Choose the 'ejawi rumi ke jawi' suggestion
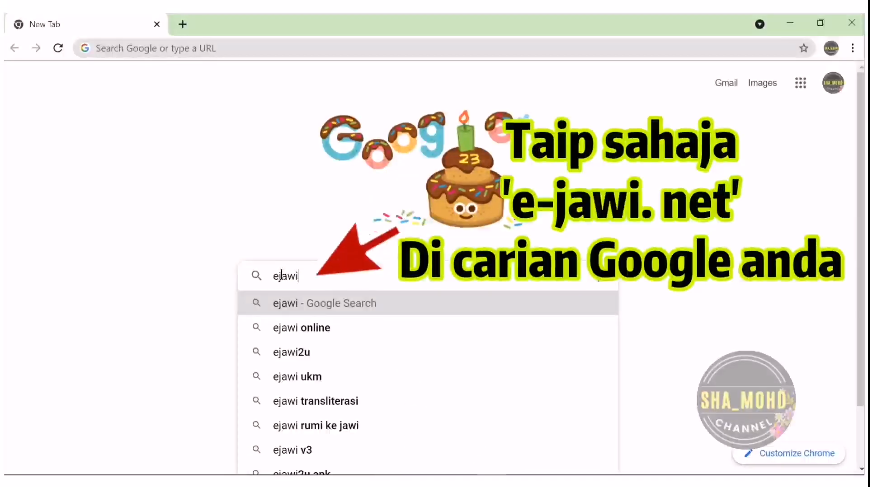 point(427,425)
